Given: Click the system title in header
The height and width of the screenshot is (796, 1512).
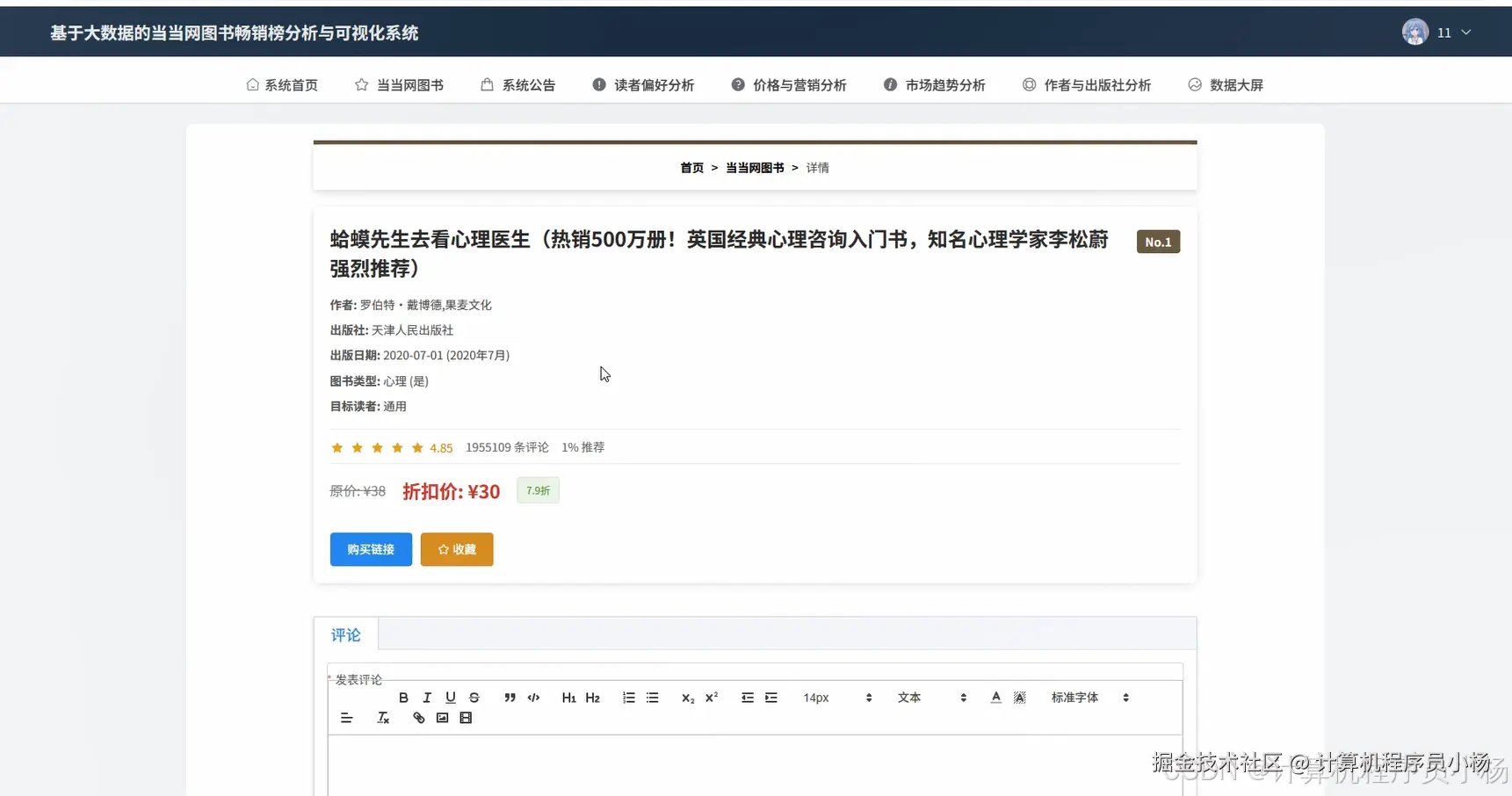Looking at the screenshot, I should (x=234, y=33).
